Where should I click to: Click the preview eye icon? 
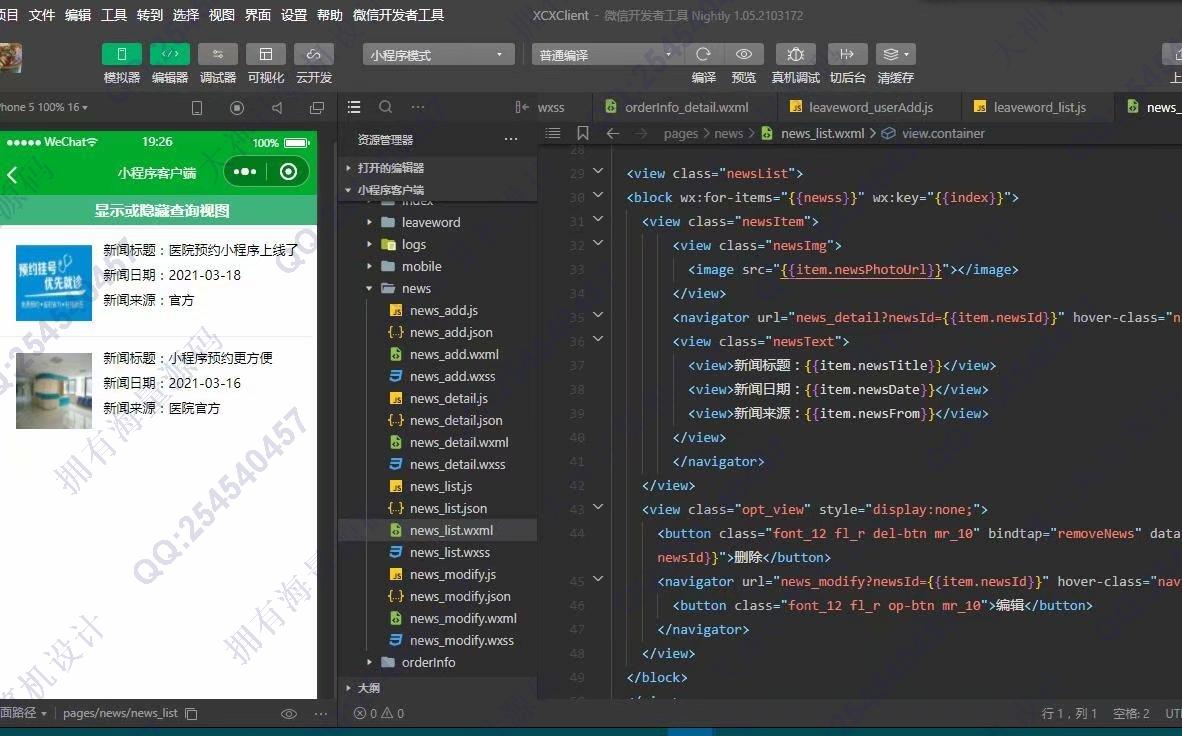(743, 55)
